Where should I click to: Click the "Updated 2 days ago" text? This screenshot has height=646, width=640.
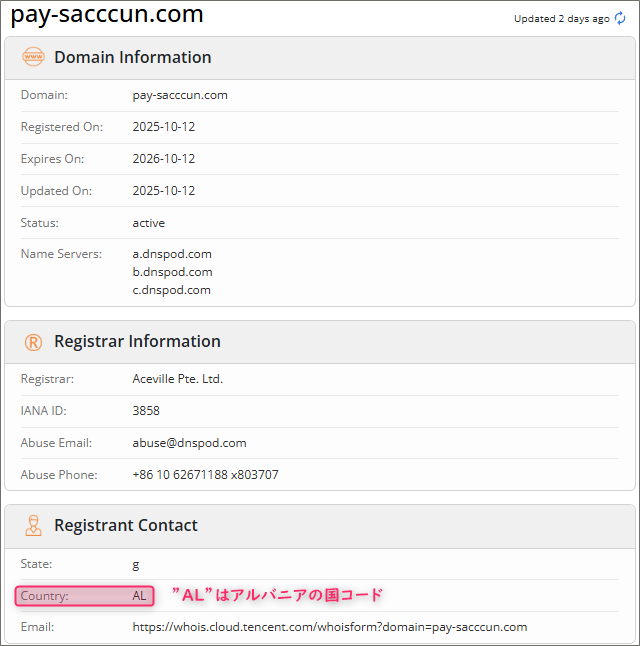561,19
